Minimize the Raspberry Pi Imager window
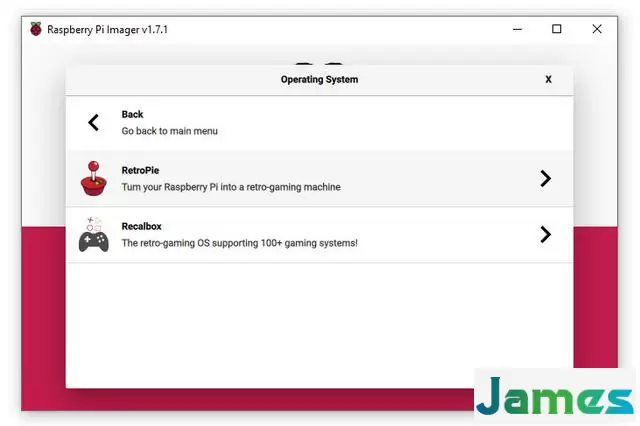This screenshot has height=426, width=640. (517, 29)
